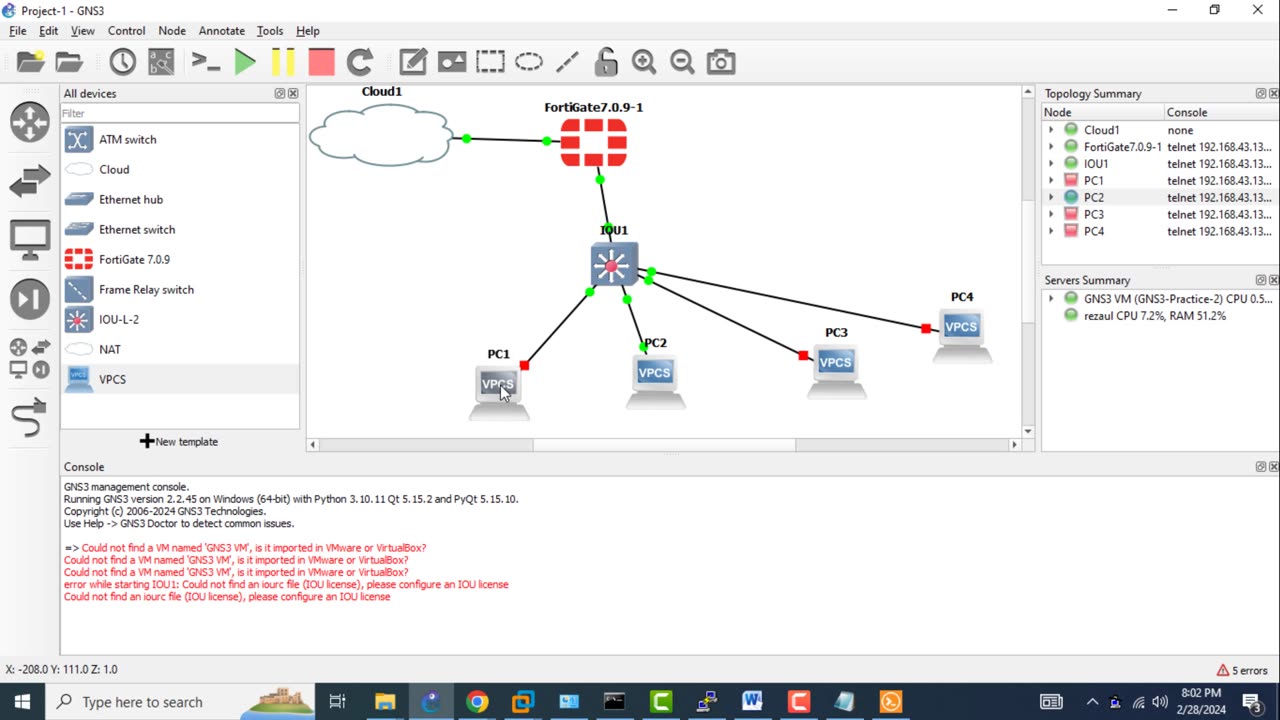Select IOU-L-2 device template
Image resolution: width=1280 pixels, height=720 pixels.
coord(180,319)
